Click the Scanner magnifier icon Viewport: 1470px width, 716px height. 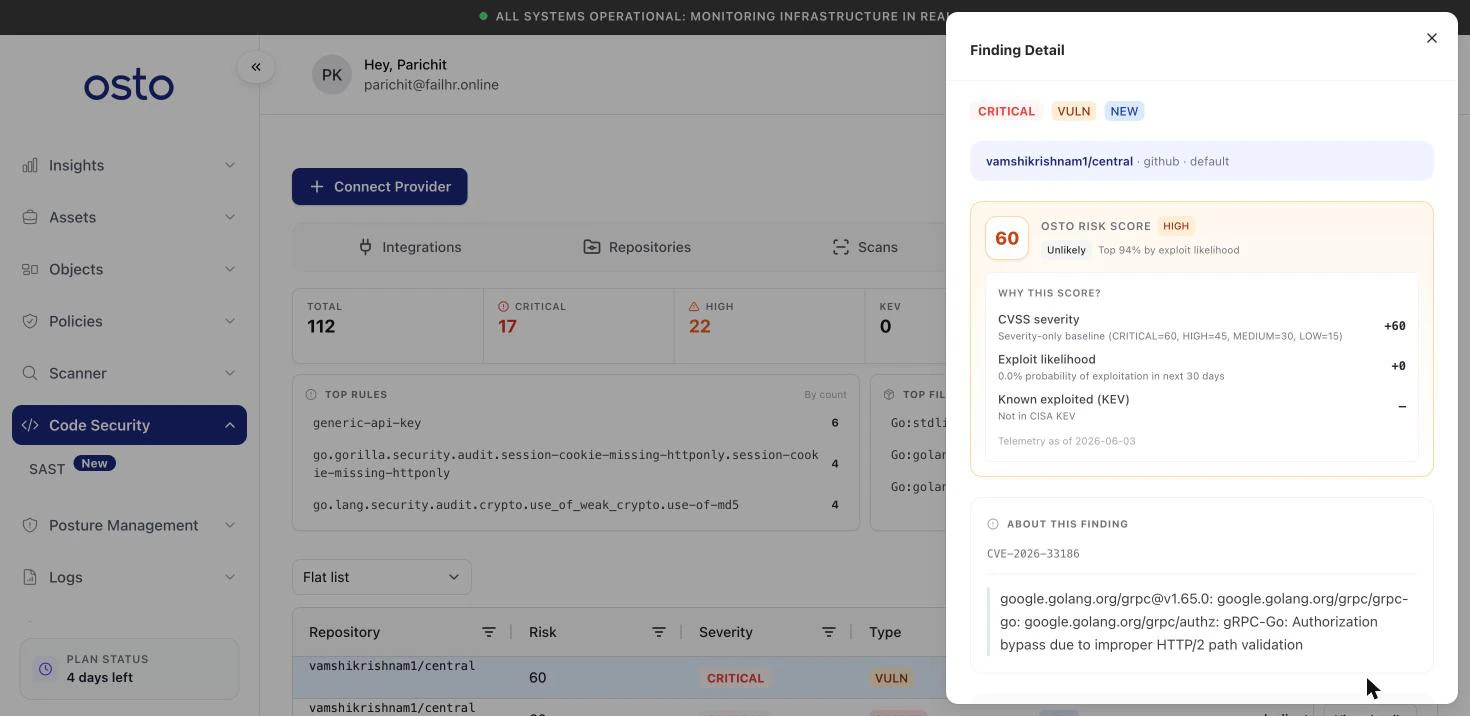30,373
